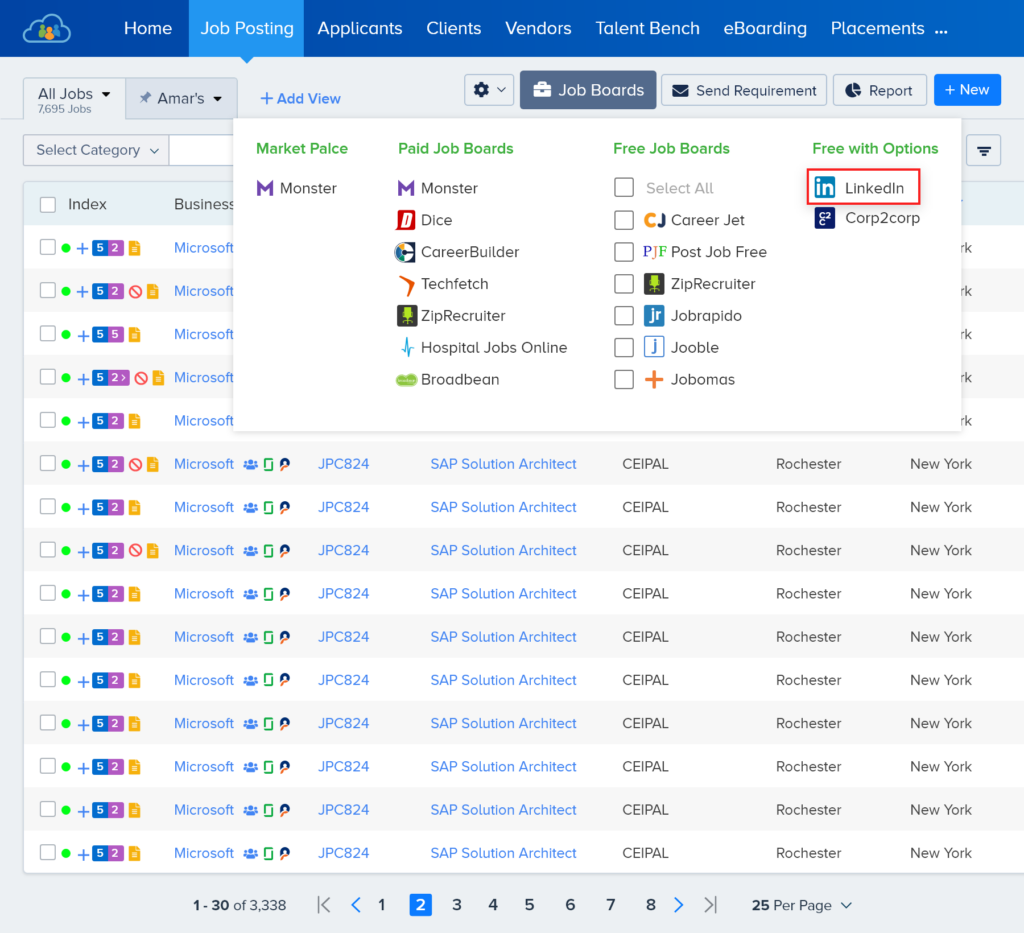Click the plus icon in the row with 5 5 badges

(x=83, y=336)
